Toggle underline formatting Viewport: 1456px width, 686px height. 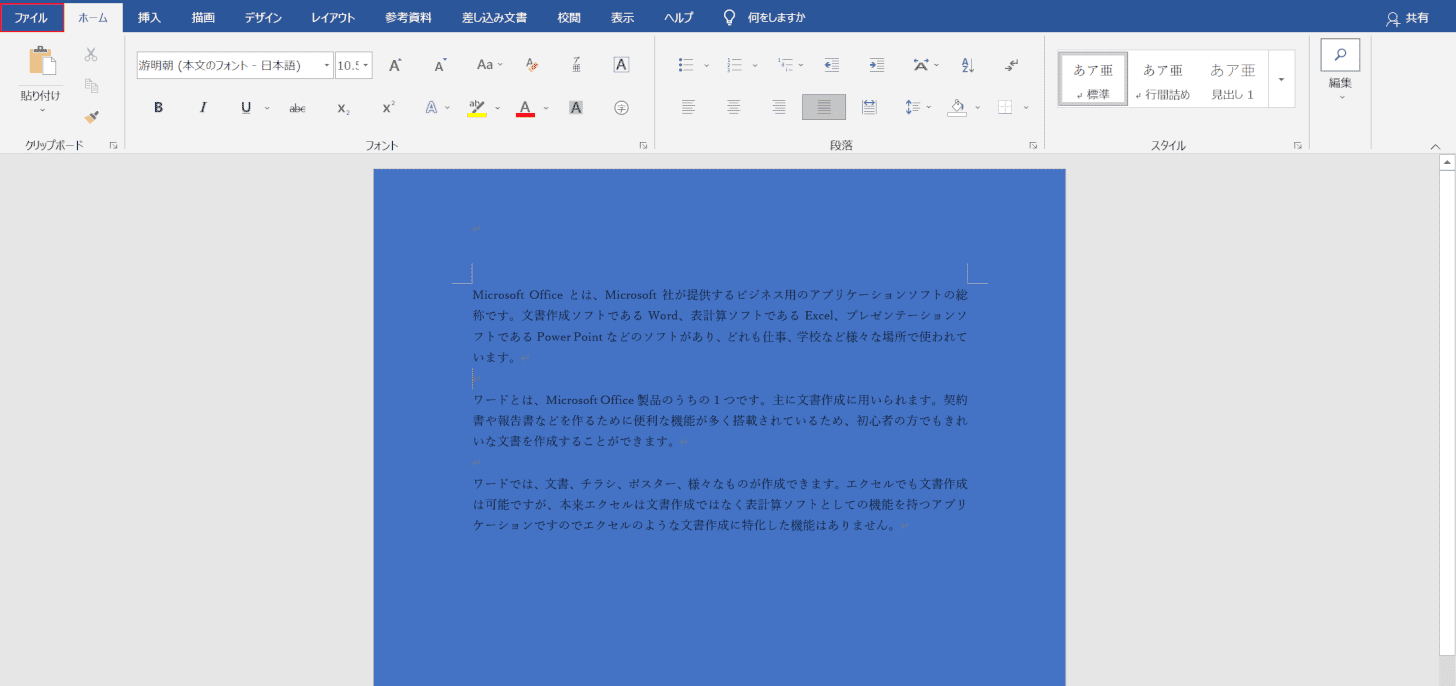pos(246,108)
